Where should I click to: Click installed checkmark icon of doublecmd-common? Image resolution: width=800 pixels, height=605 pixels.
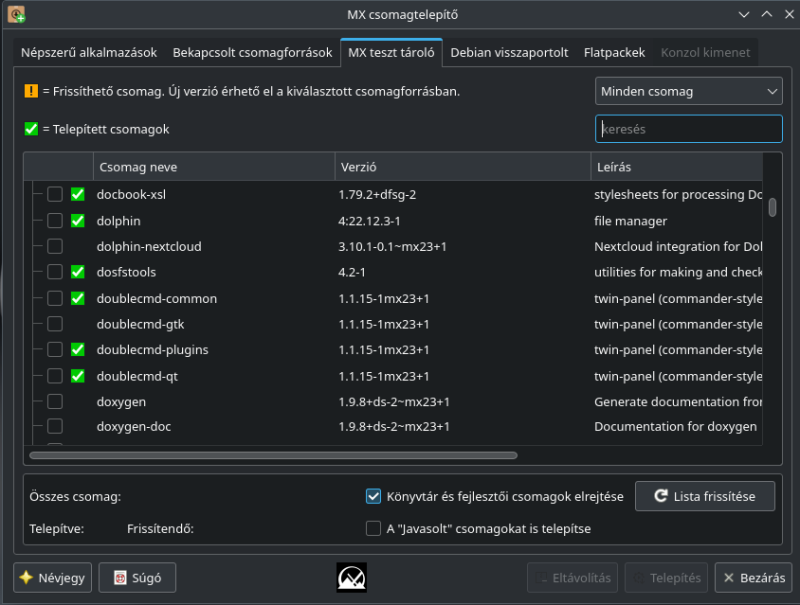coord(78,298)
